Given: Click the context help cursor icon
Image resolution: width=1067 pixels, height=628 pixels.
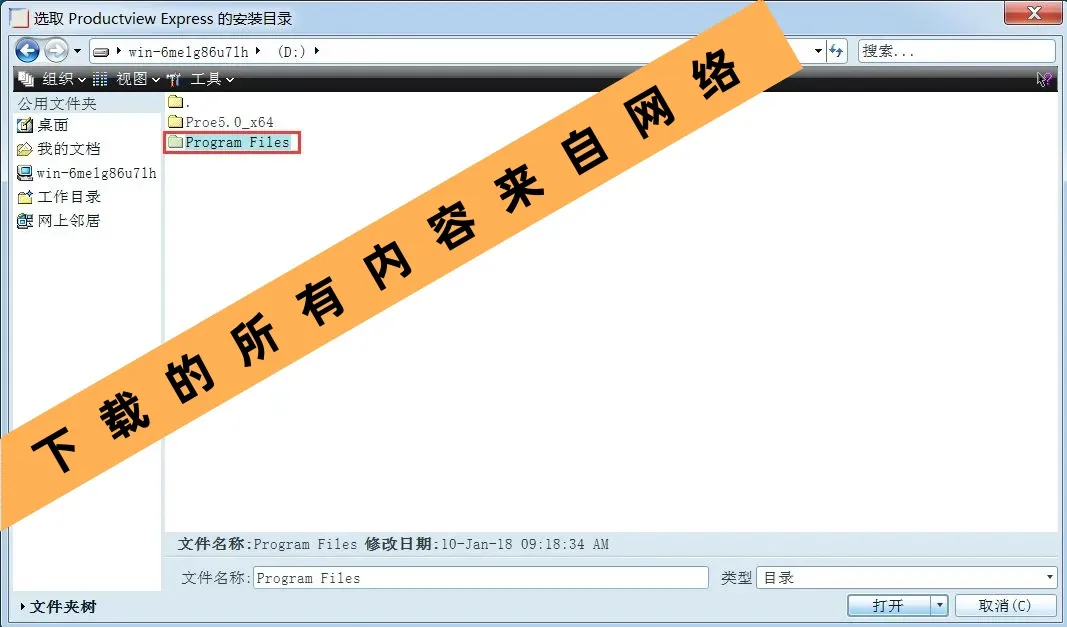Looking at the screenshot, I should point(1043,80).
